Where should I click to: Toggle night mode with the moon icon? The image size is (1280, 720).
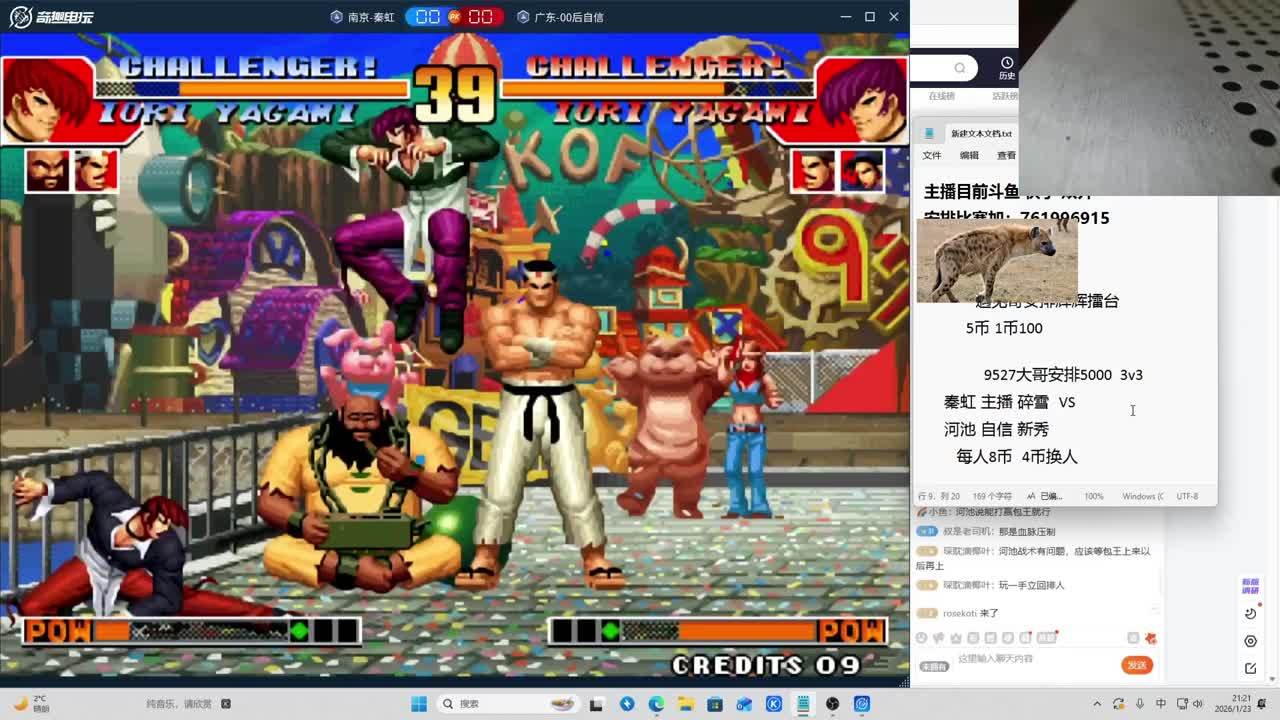[x=1251, y=614]
